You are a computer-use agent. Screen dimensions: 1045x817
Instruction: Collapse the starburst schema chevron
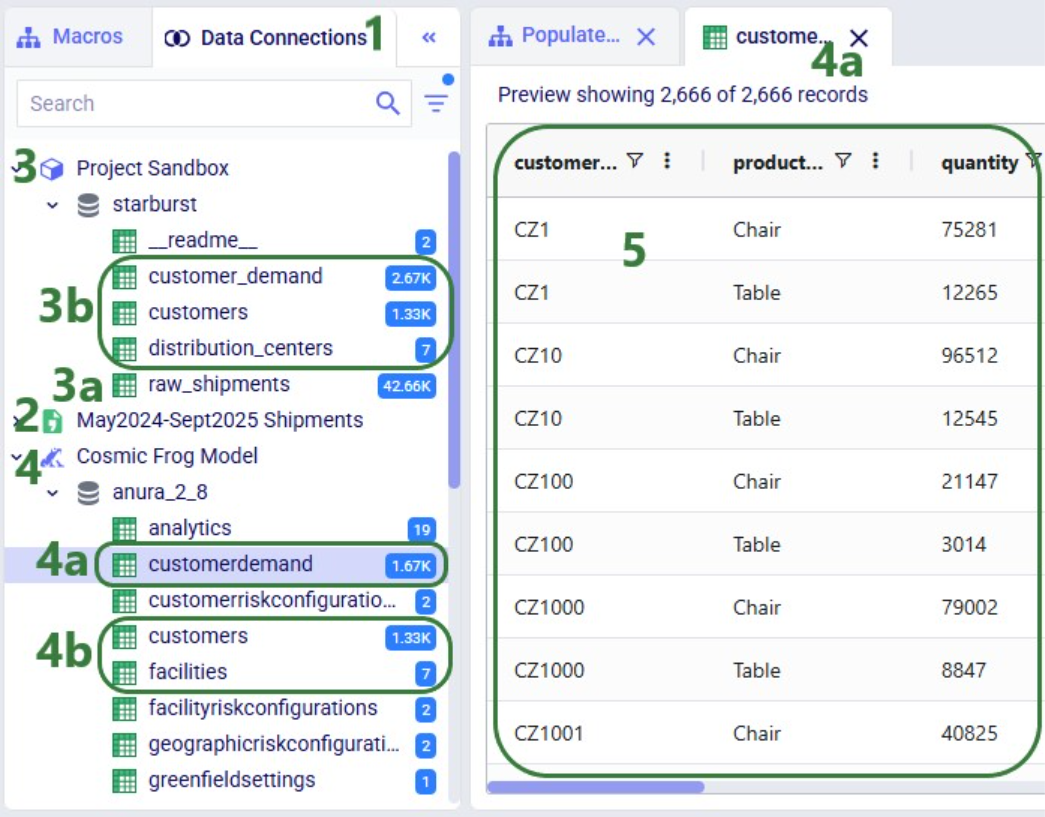[x=53, y=205]
